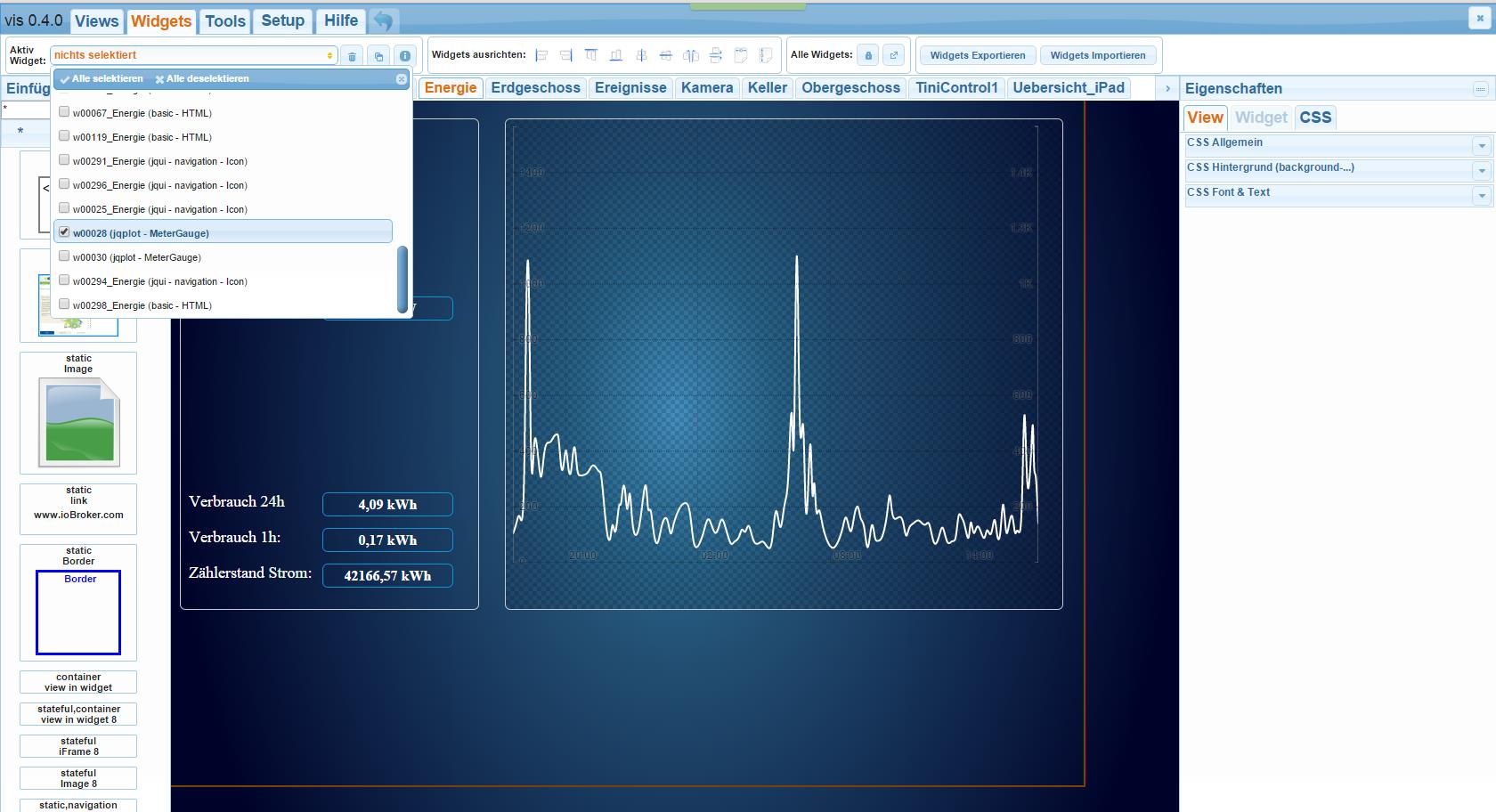Switch to the Erdgeschoss view tab

[535, 87]
